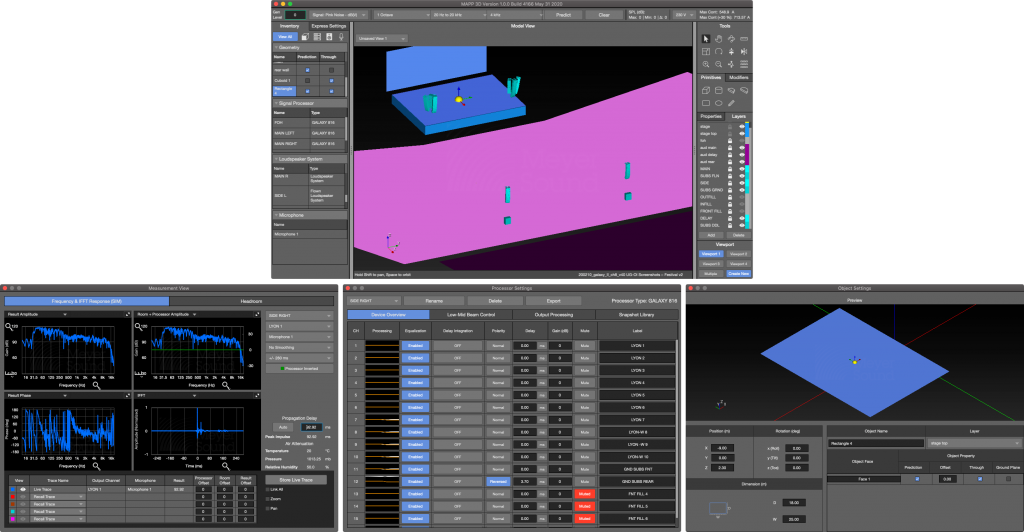Hide the DELAY layer
Viewport: 1024px width, 532px height.
(741, 219)
